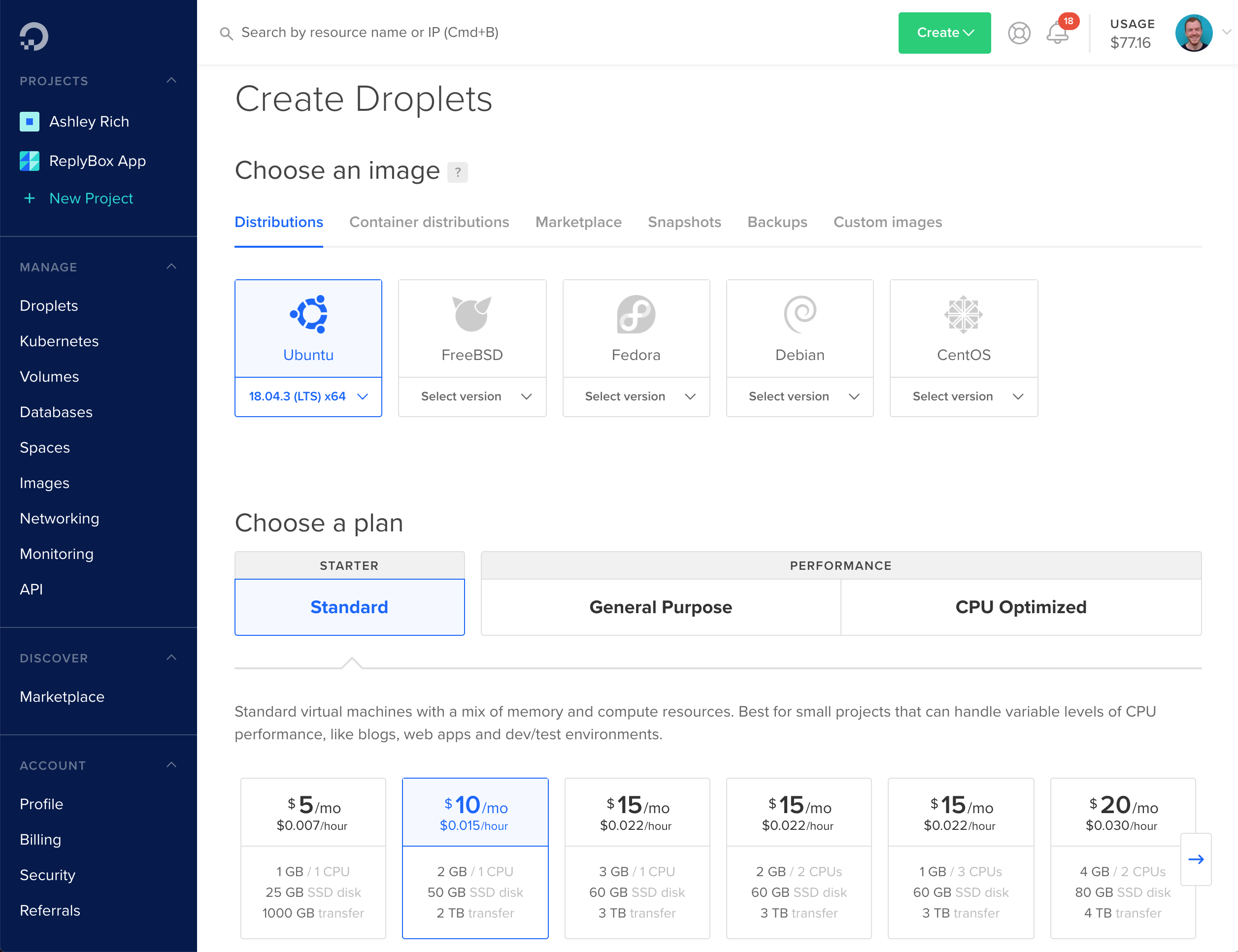Click the ReplyBox App project icon

30,161
